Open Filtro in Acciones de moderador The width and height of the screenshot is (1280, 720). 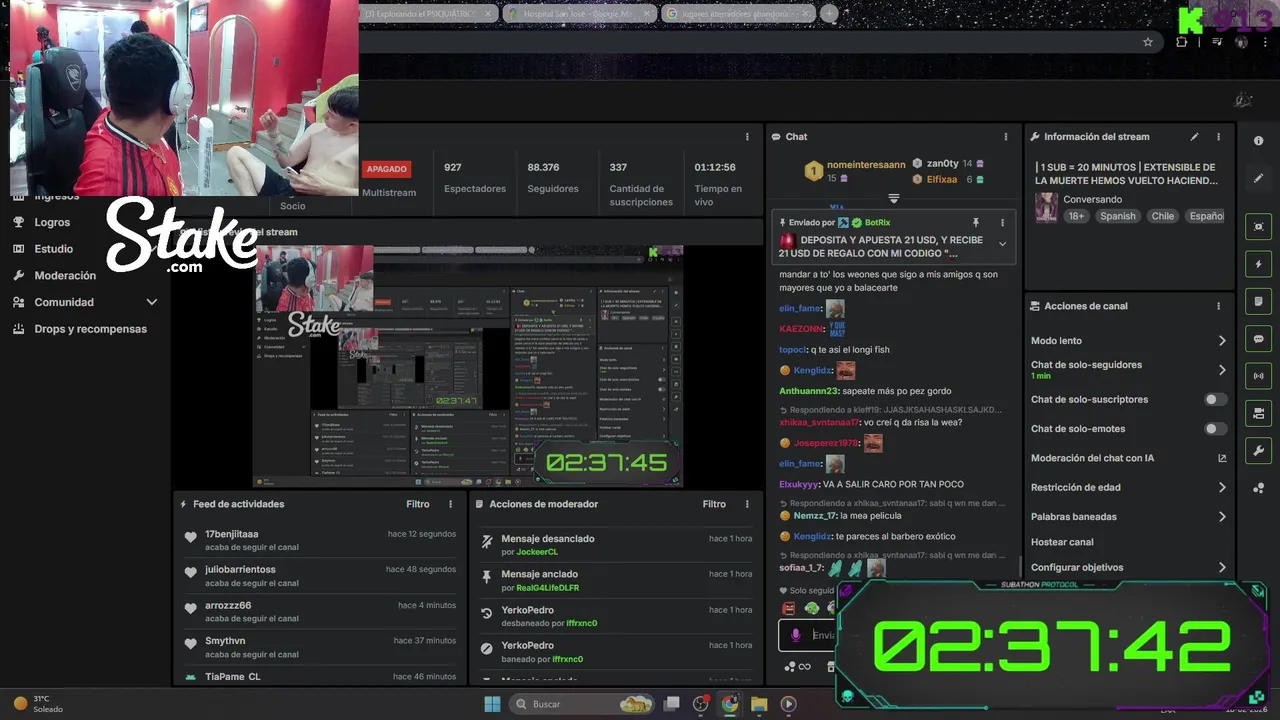coord(714,504)
